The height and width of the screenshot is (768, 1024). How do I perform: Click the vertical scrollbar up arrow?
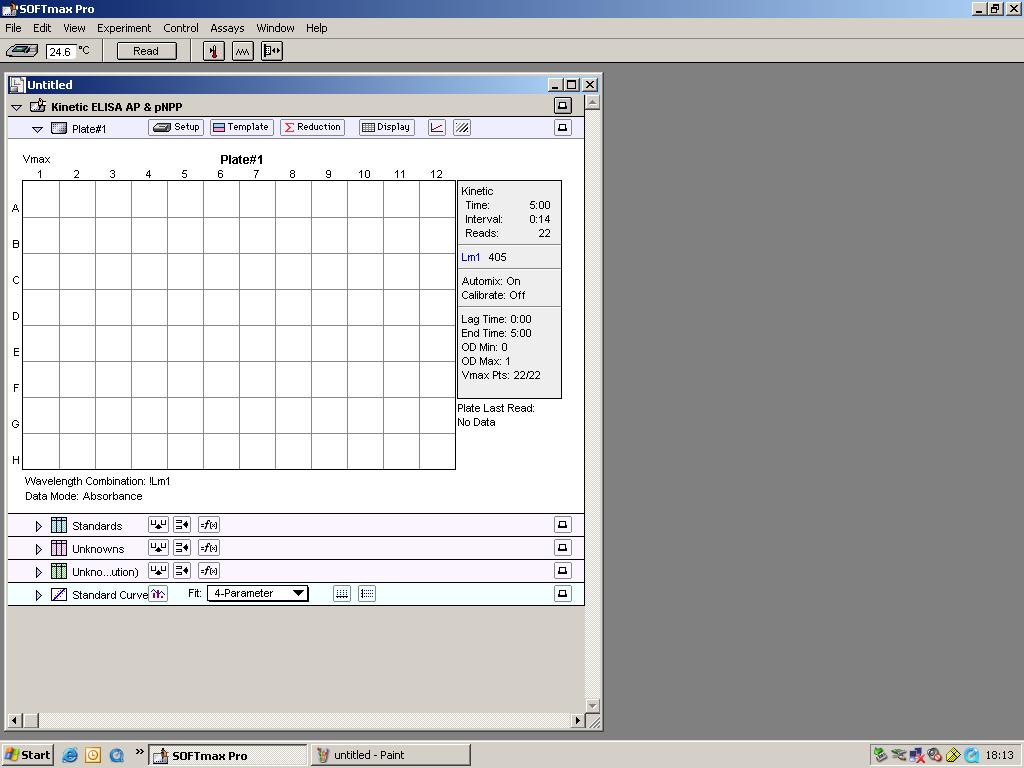click(x=592, y=102)
